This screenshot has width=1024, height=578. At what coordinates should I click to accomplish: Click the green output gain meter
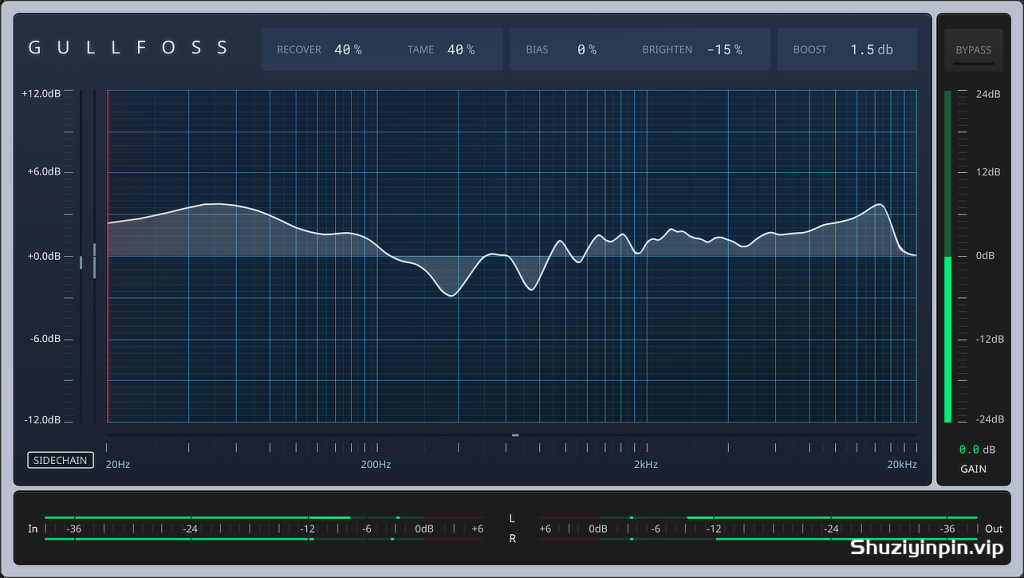(x=948, y=257)
